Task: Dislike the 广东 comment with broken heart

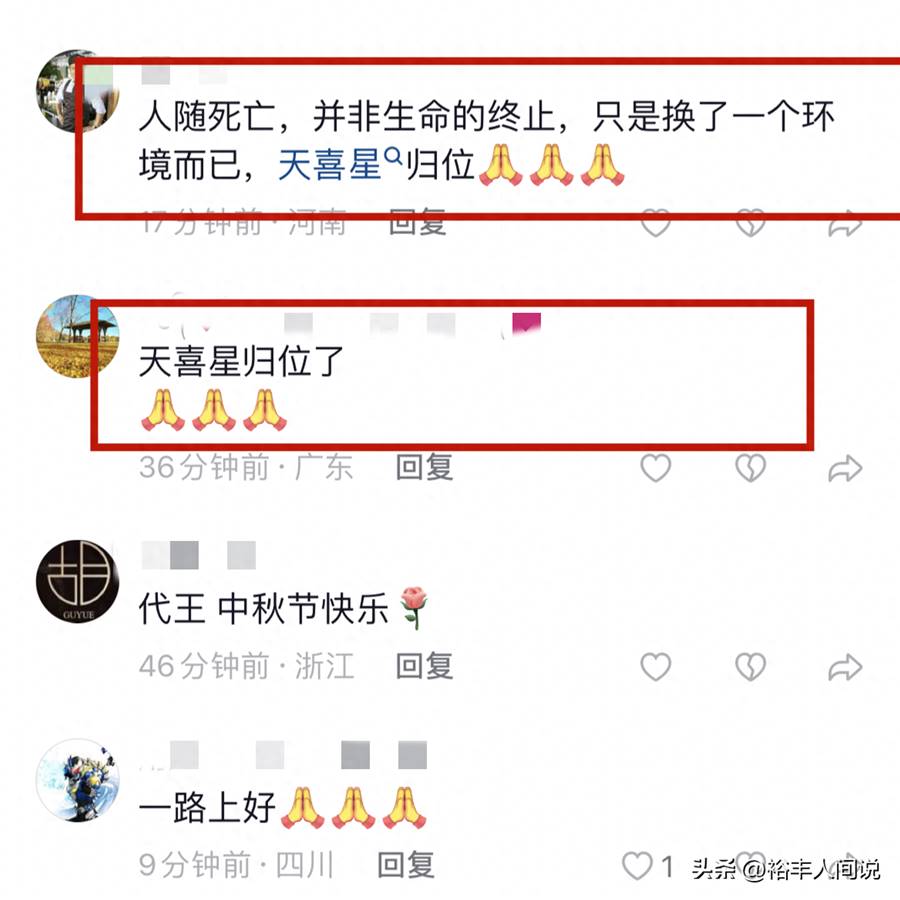Action: (x=750, y=468)
